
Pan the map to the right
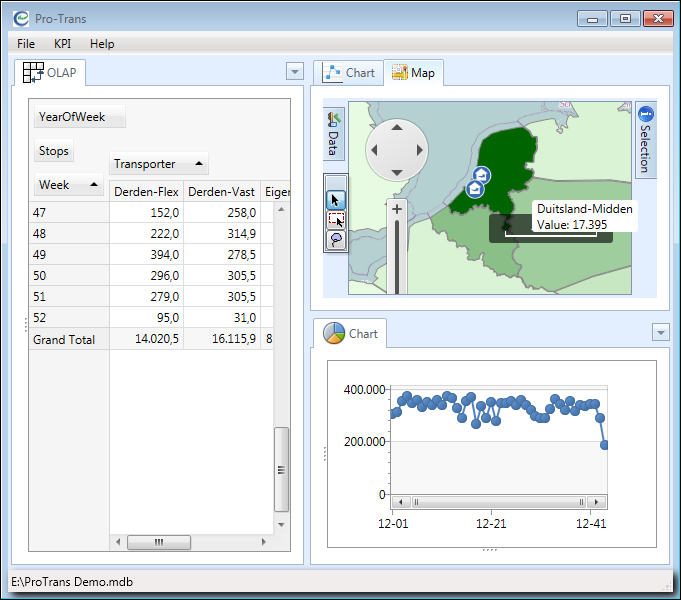click(x=421, y=150)
